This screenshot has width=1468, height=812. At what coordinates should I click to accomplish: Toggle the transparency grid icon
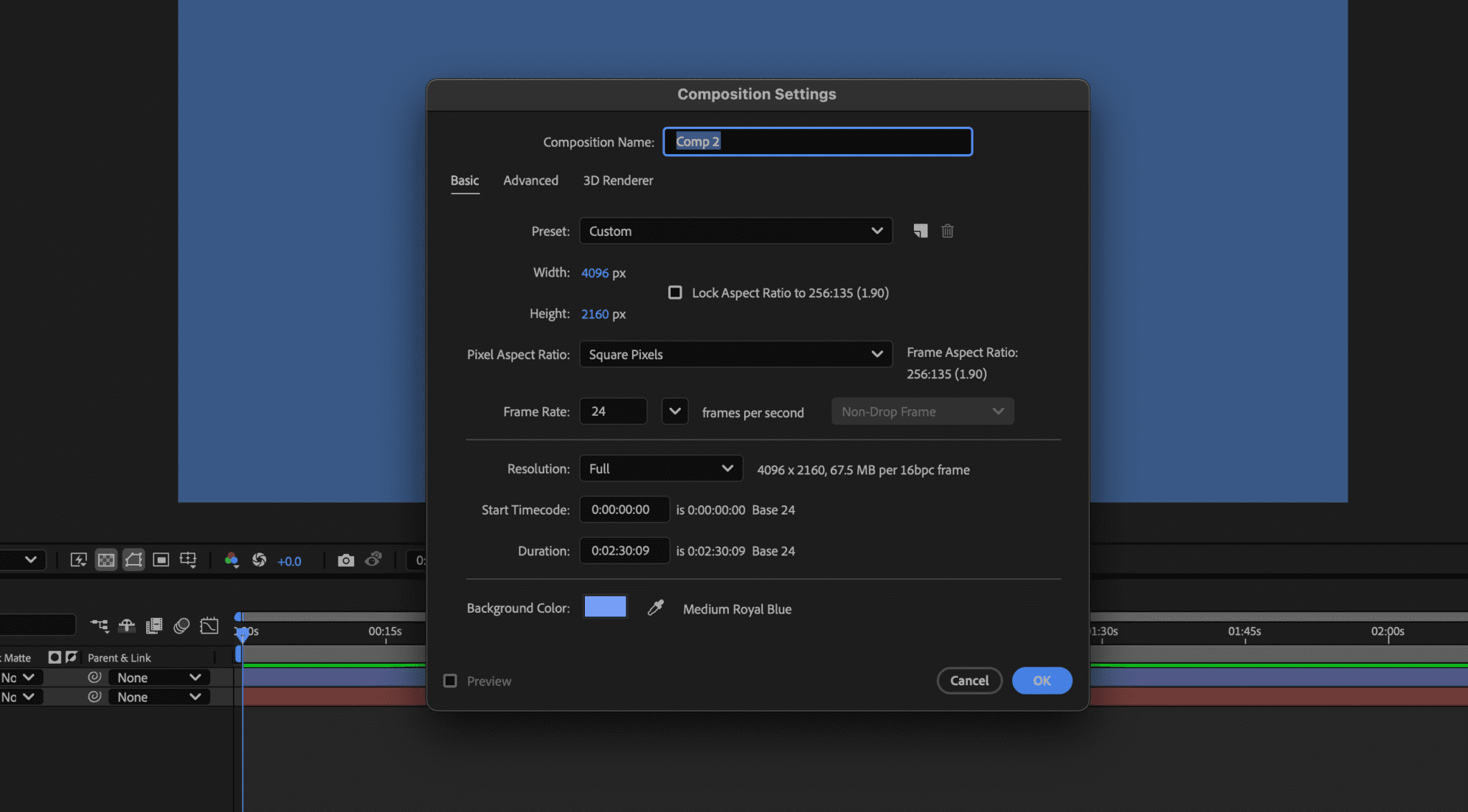click(106, 560)
